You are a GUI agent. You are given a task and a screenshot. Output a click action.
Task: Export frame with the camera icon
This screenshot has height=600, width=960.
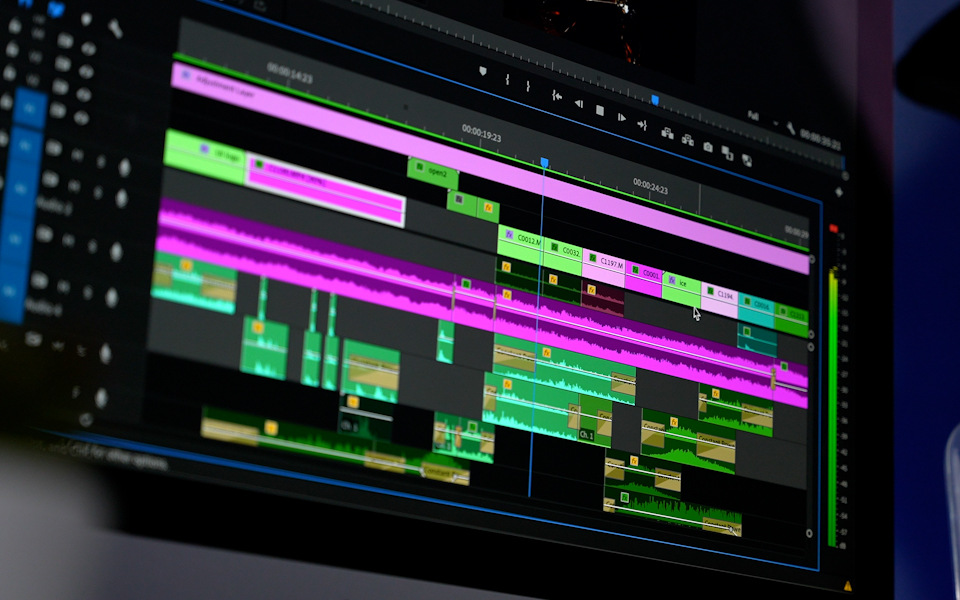click(x=708, y=147)
